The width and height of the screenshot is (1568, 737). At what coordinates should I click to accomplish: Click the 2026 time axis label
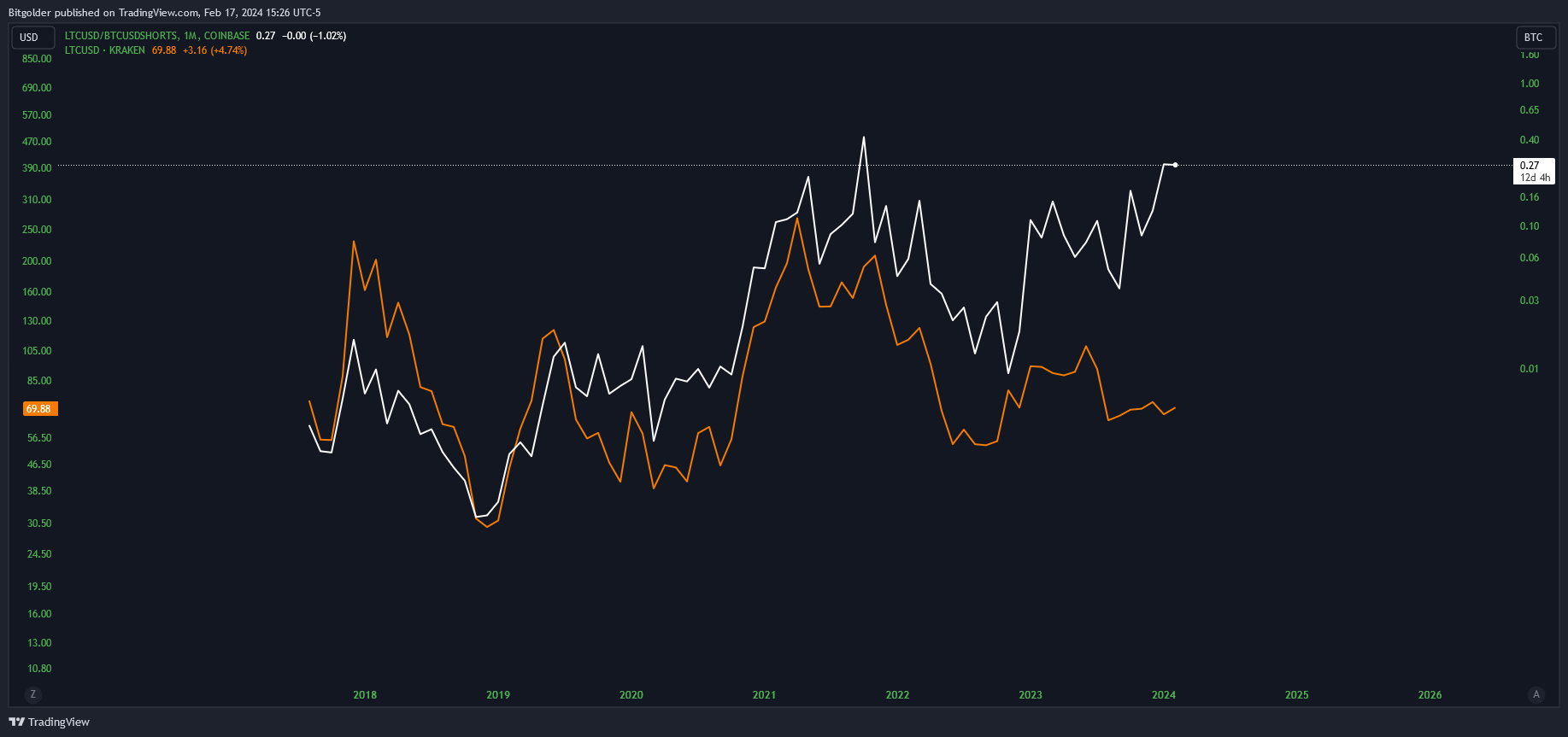[x=1430, y=695]
